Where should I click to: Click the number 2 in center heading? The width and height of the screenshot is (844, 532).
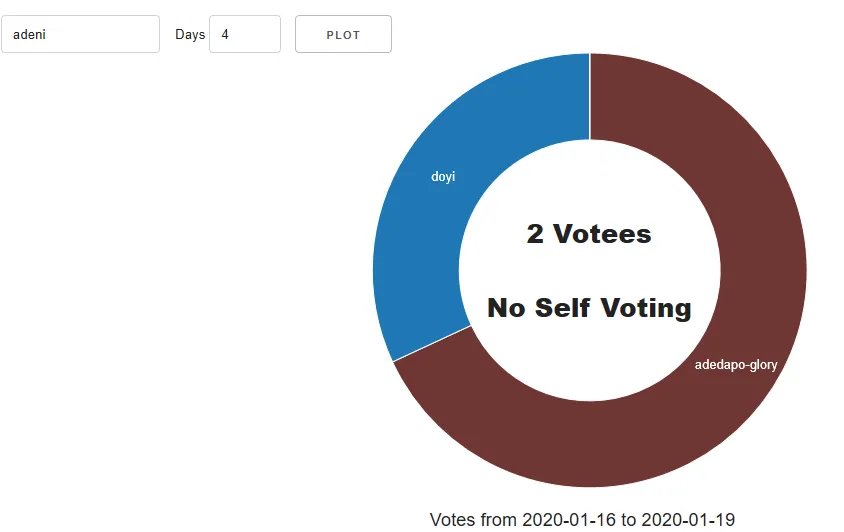point(535,234)
